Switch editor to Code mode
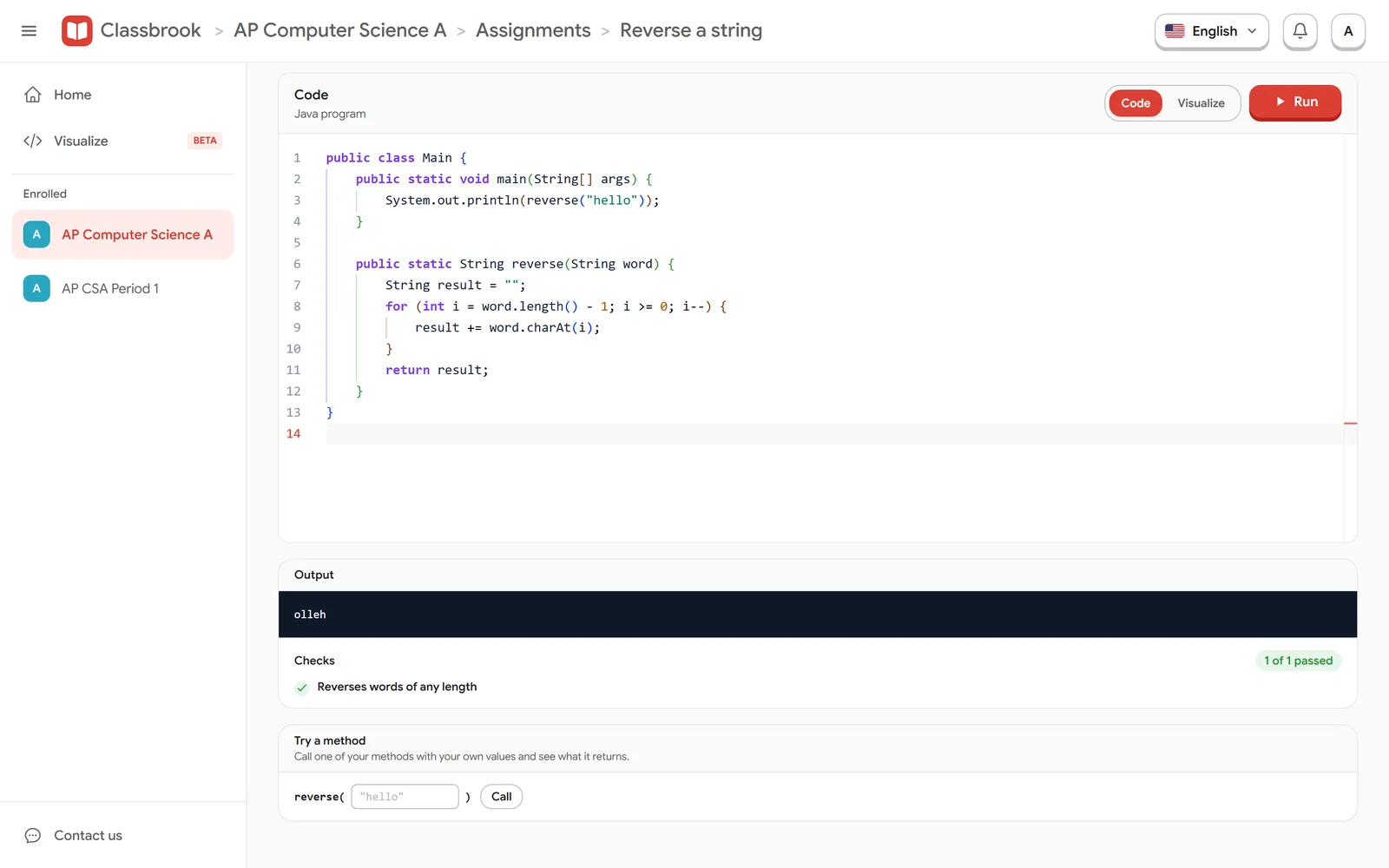Screen dimensions: 1389x868 (1136, 103)
